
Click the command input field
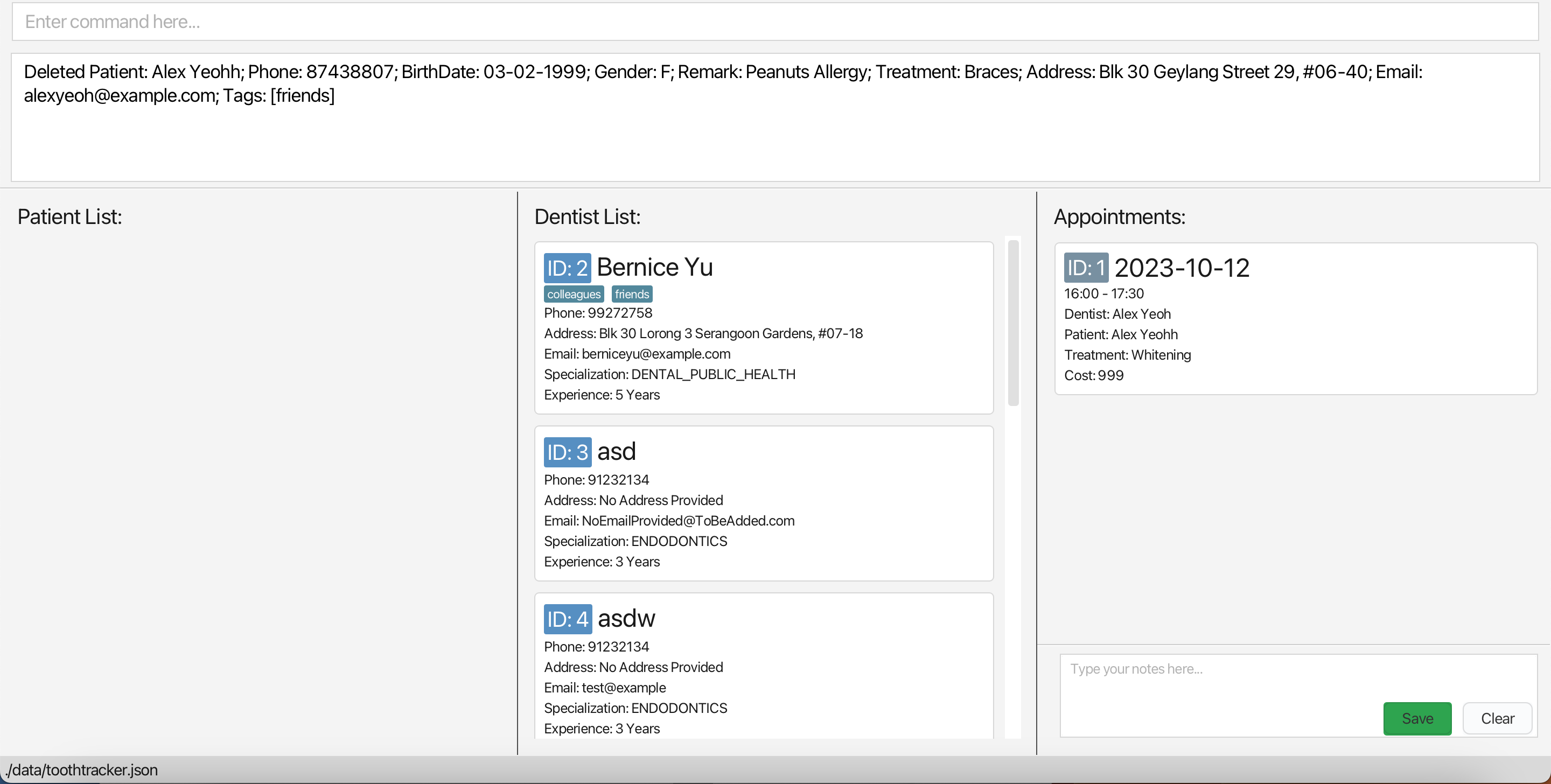pyautogui.click(x=774, y=22)
